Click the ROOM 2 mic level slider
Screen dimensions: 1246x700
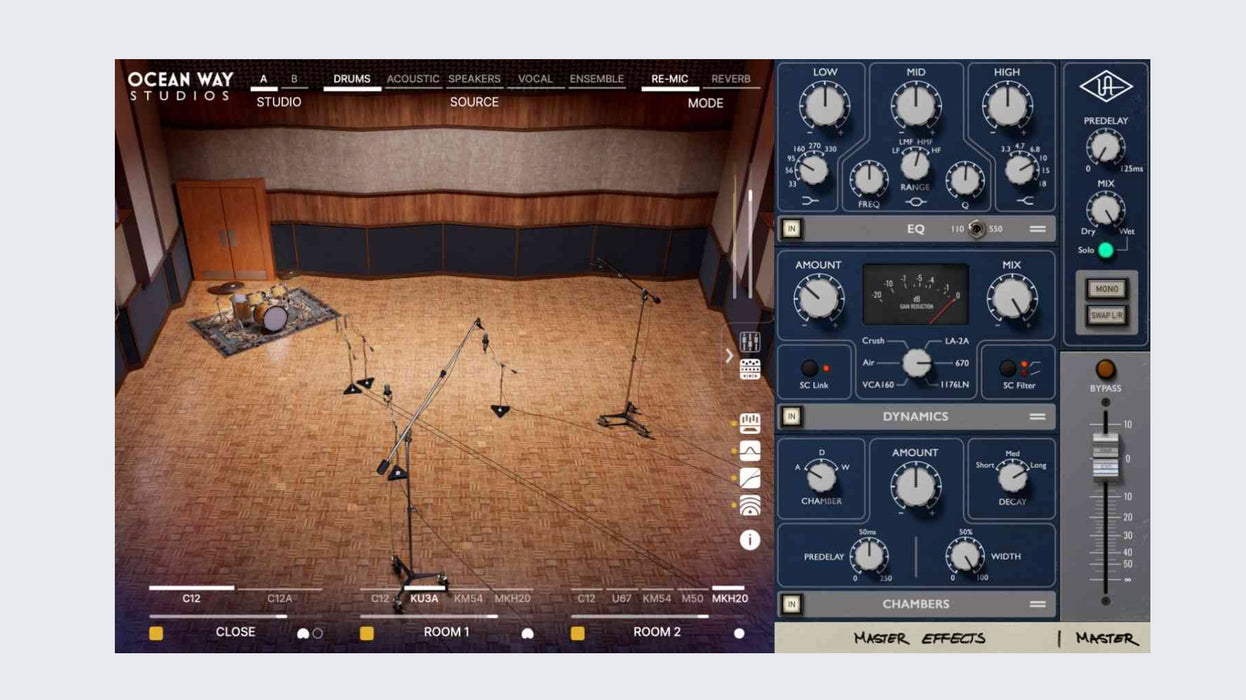click(658, 617)
